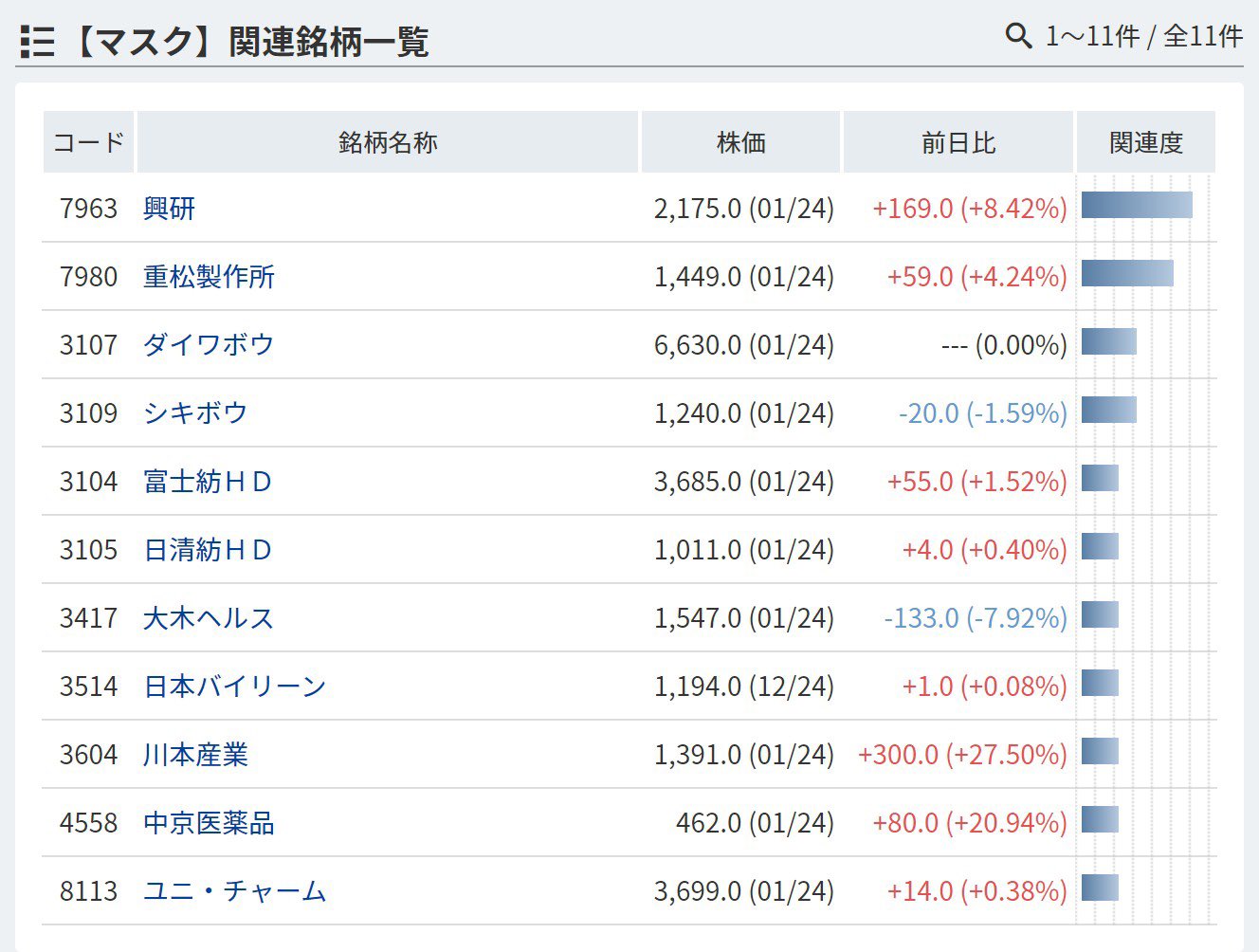Click stock code 7980

pyautogui.click(x=88, y=277)
